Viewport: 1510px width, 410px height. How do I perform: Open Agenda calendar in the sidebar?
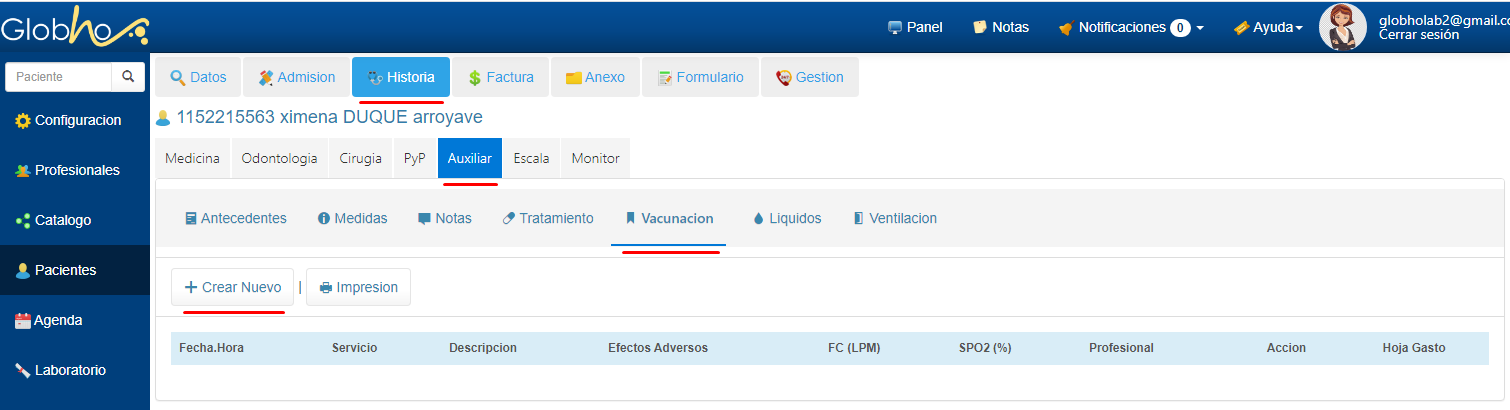pyautogui.click(x=48, y=320)
